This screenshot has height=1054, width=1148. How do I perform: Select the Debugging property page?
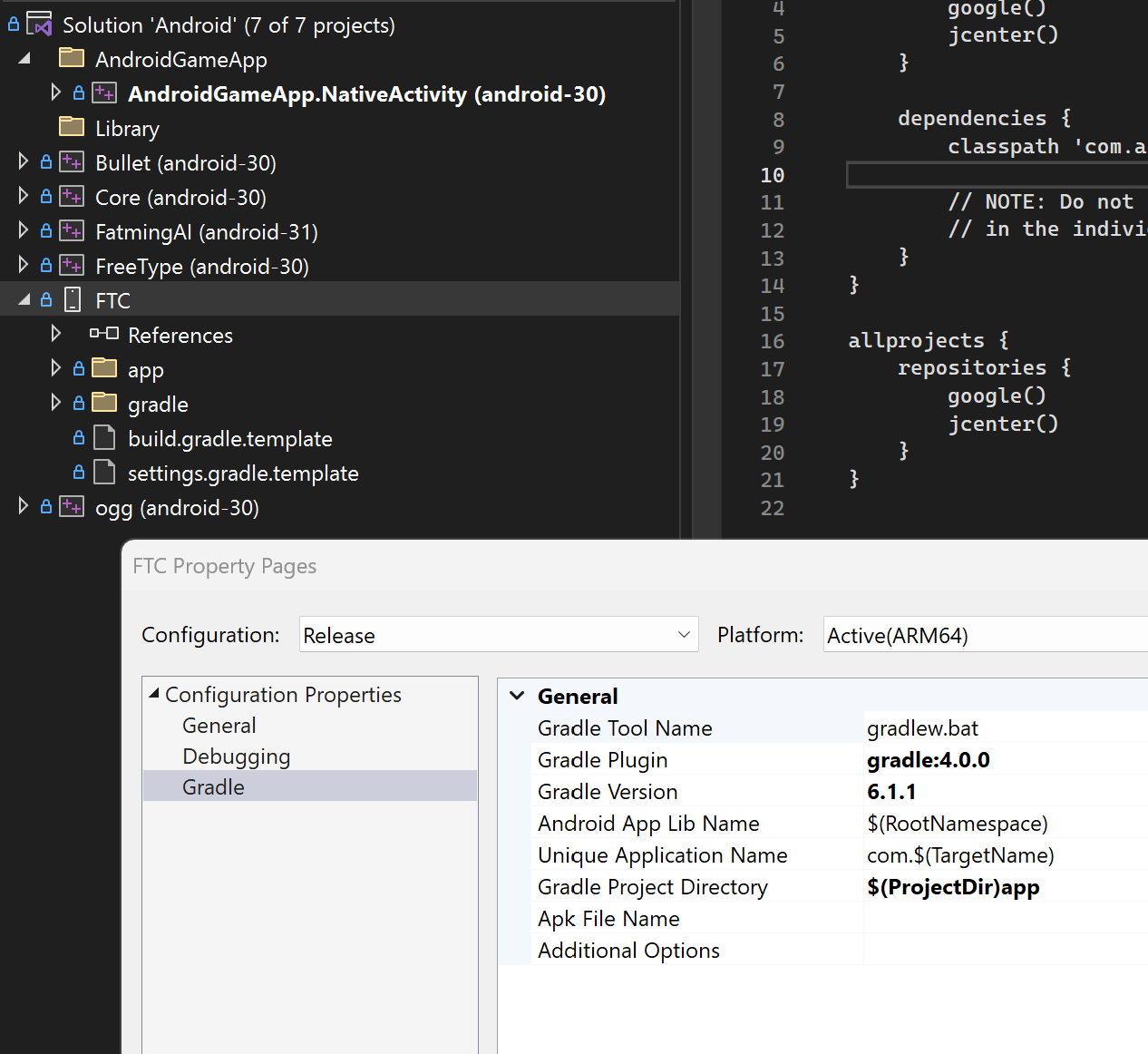236,756
